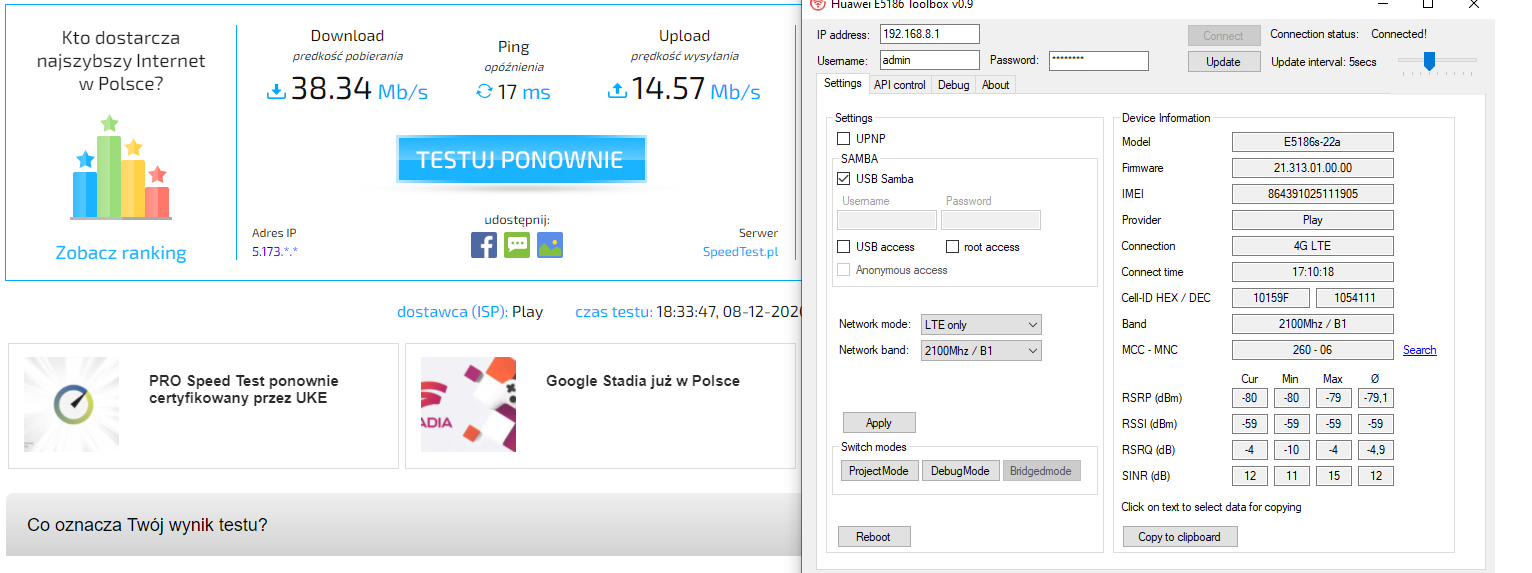Click the DebugMode button
The width and height of the screenshot is (1532, 573).
[960, 470]
